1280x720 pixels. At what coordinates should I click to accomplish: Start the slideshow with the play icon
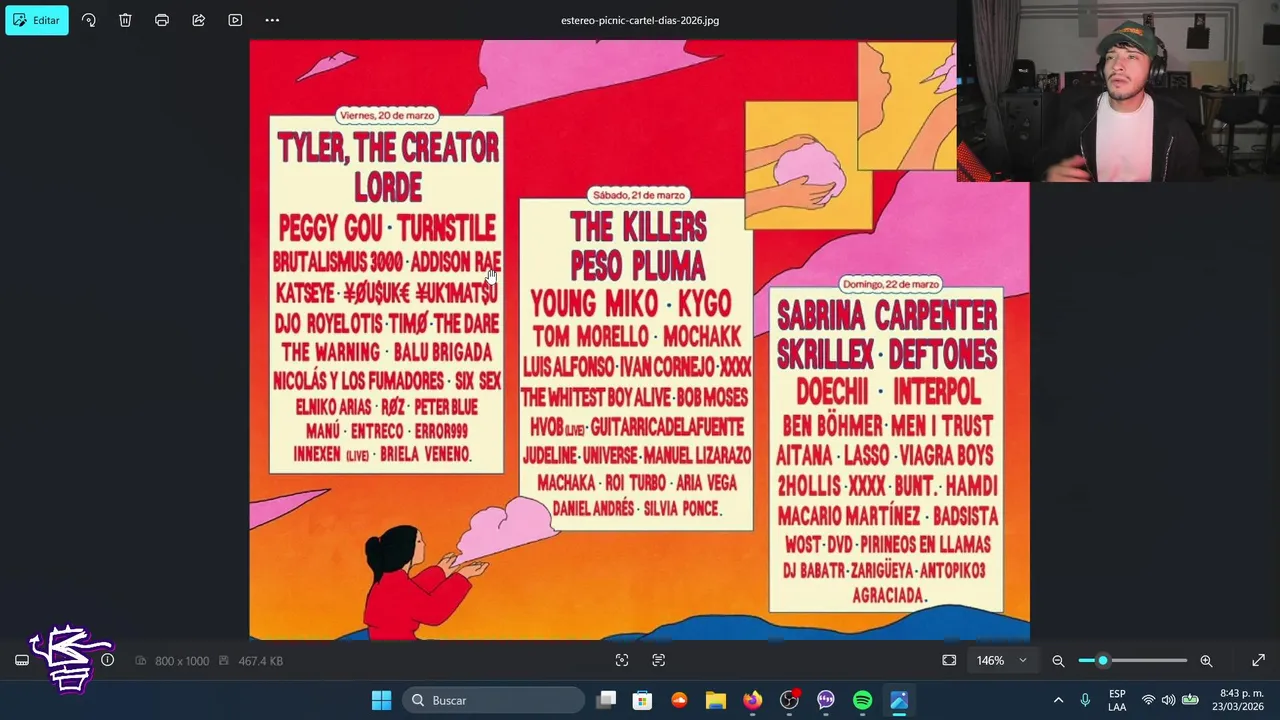click(x=235, y=20)
